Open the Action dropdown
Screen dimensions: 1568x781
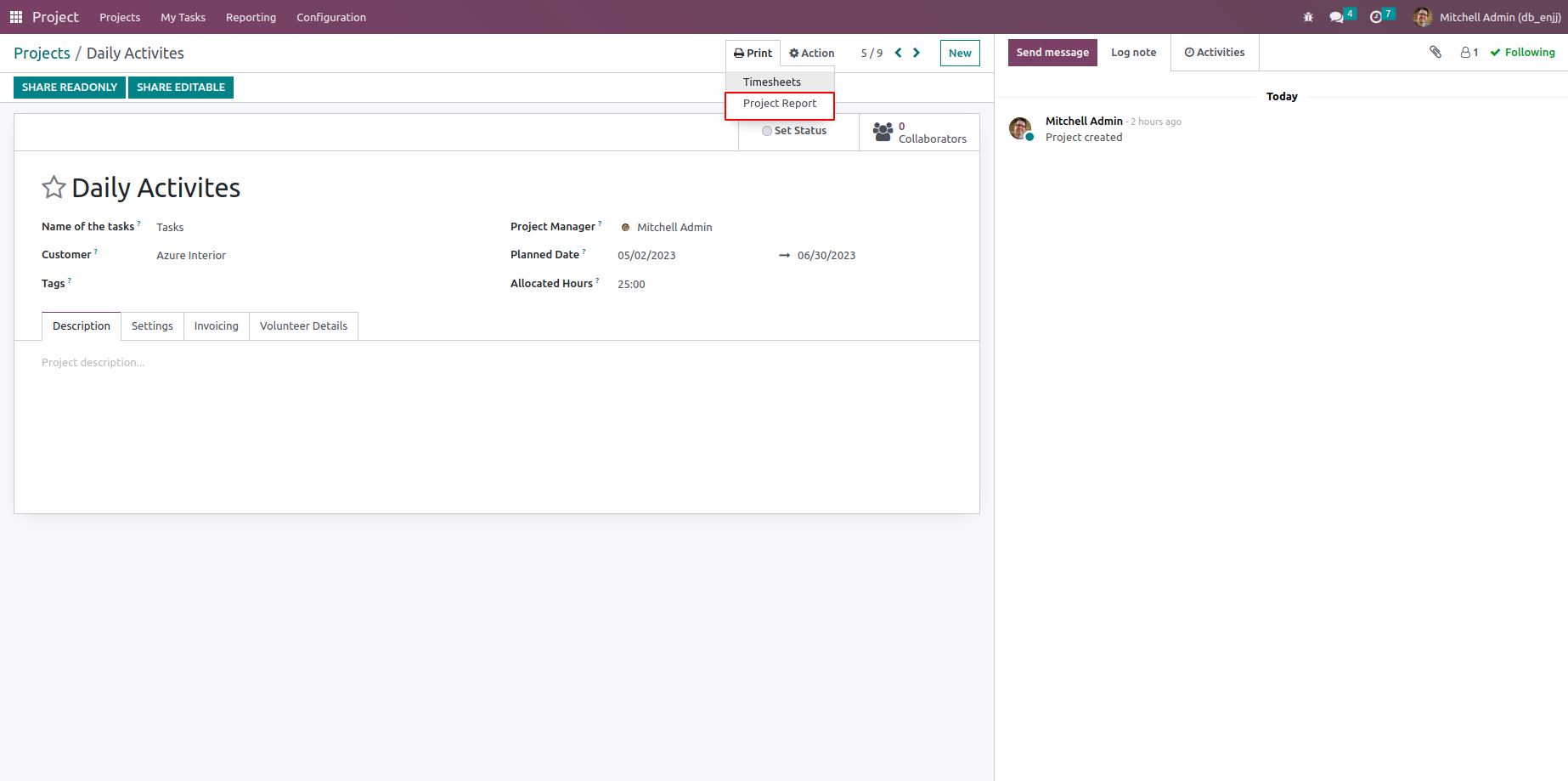point(812,53)
